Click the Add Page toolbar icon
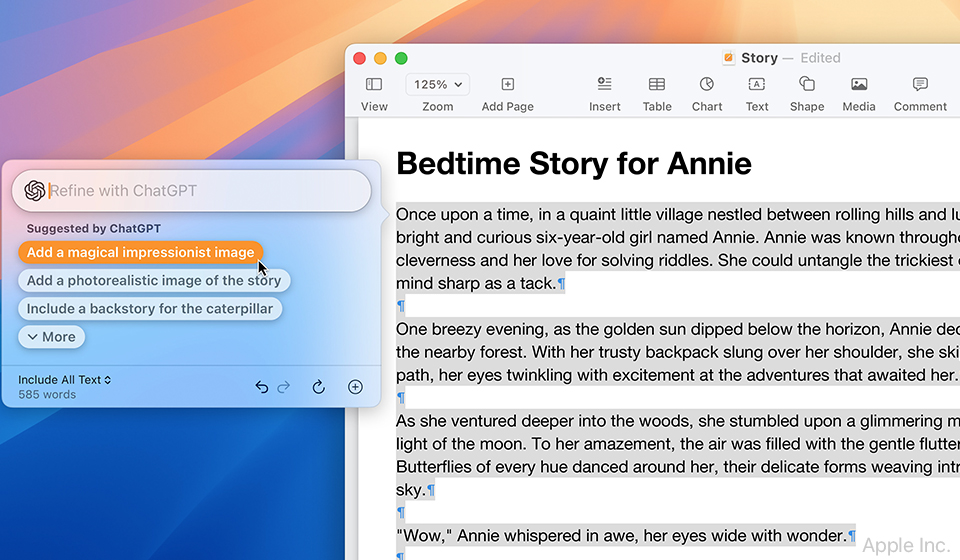Screen dimensions: 960x560 pos(507,85)
